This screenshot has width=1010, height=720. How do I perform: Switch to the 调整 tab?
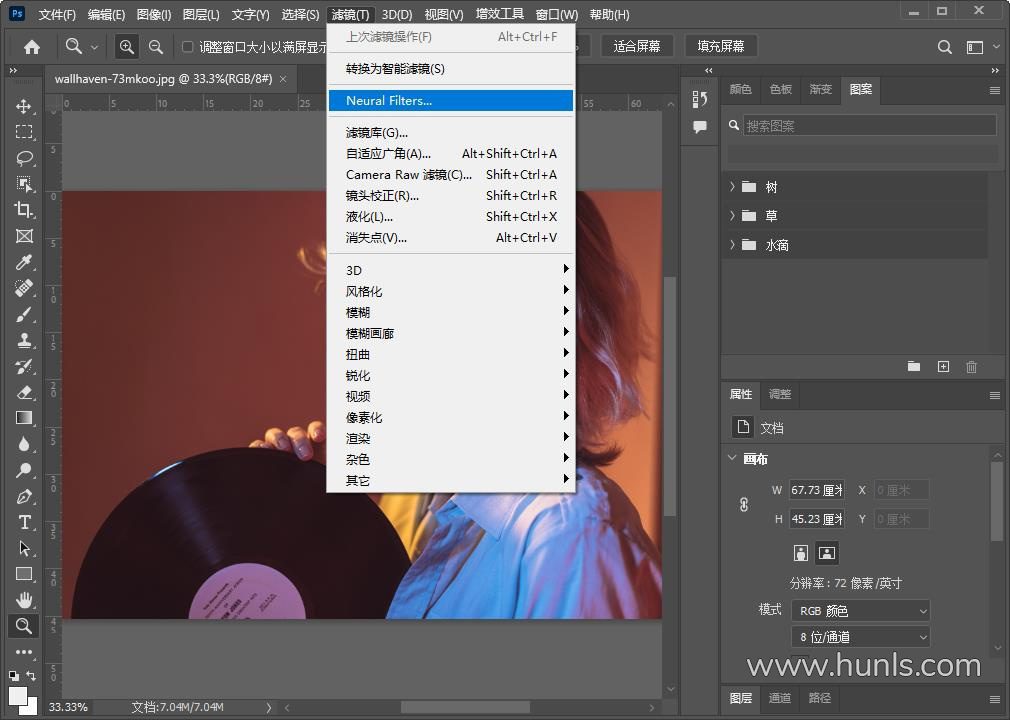(780, 393)
